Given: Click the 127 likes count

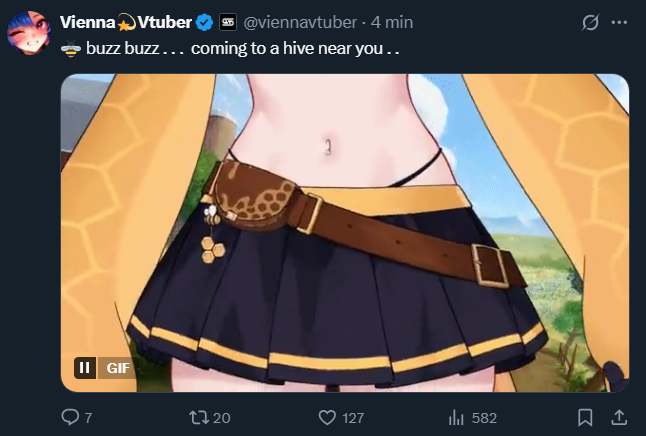Looking at the screenshot, I should coord(353,418).
